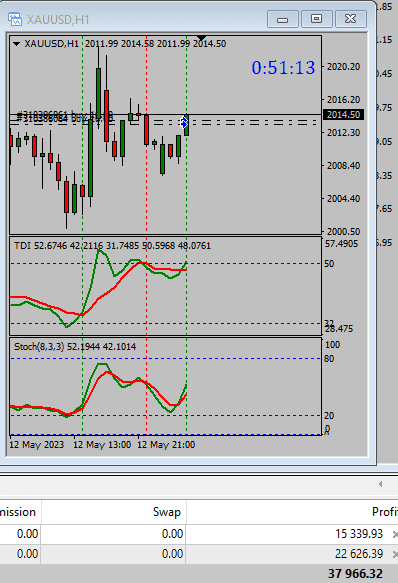This screenshot has height=583, width=398.
Task: Close the order with 15 339.93 profit
Action: pyautogui.click(x=395, y=534)
